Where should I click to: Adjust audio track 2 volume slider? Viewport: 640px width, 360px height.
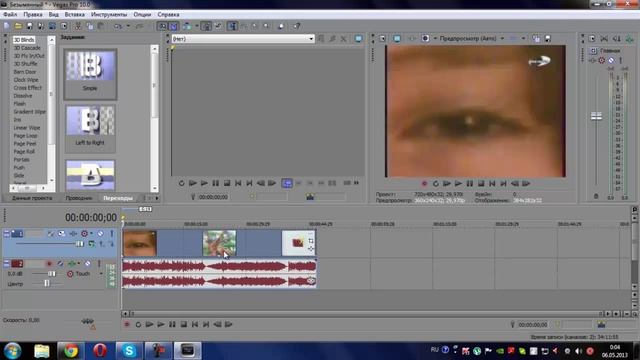click(51, 274)
